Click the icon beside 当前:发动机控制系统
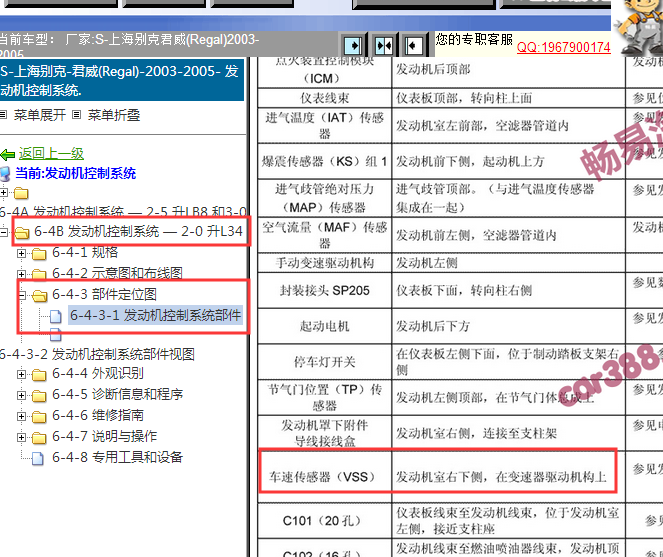This screenshot has height=557, width=663. (x=5, y=174)
